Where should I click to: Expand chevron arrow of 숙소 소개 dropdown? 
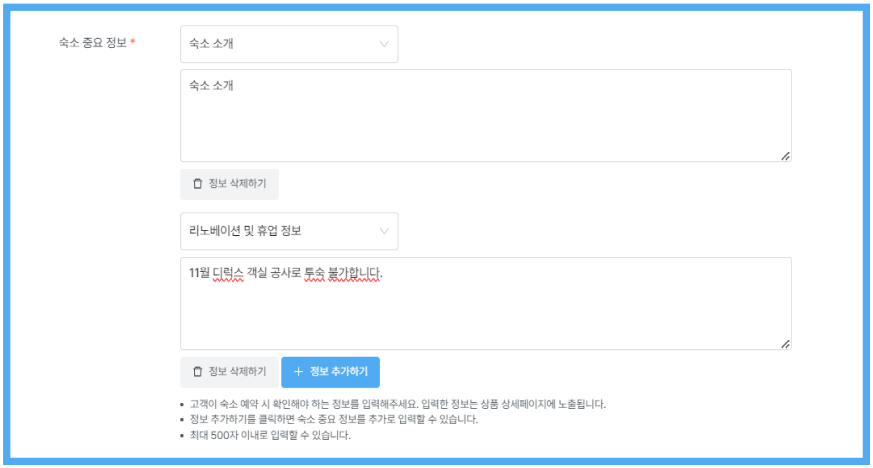(x=384, y=44)
